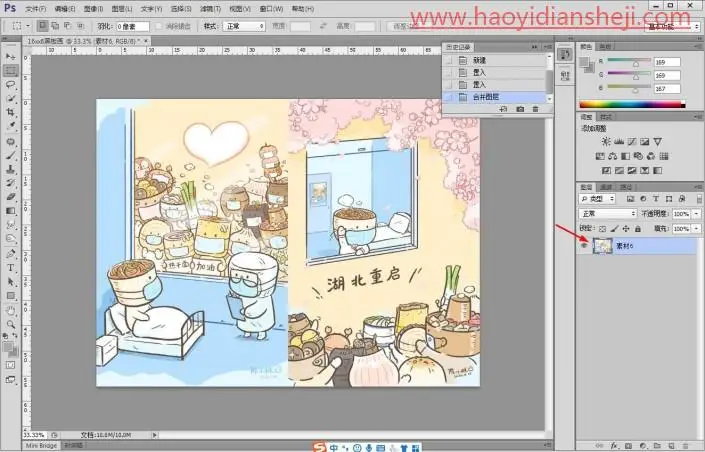The height and width of the screenshot is (452, 705).
Task: Toggle Quick Mask mode in toolbox
Action: 10,365
